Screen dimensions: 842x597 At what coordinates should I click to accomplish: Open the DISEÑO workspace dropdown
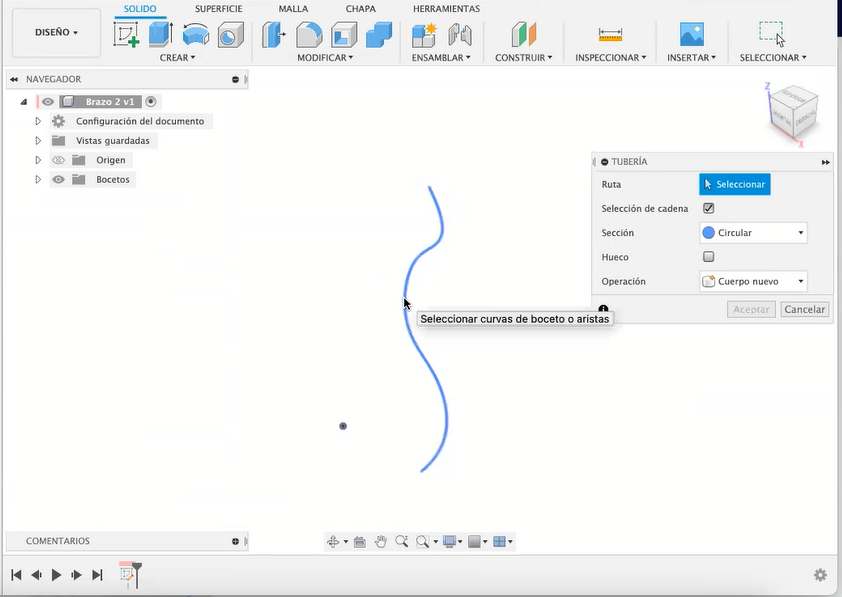(56, 32)
